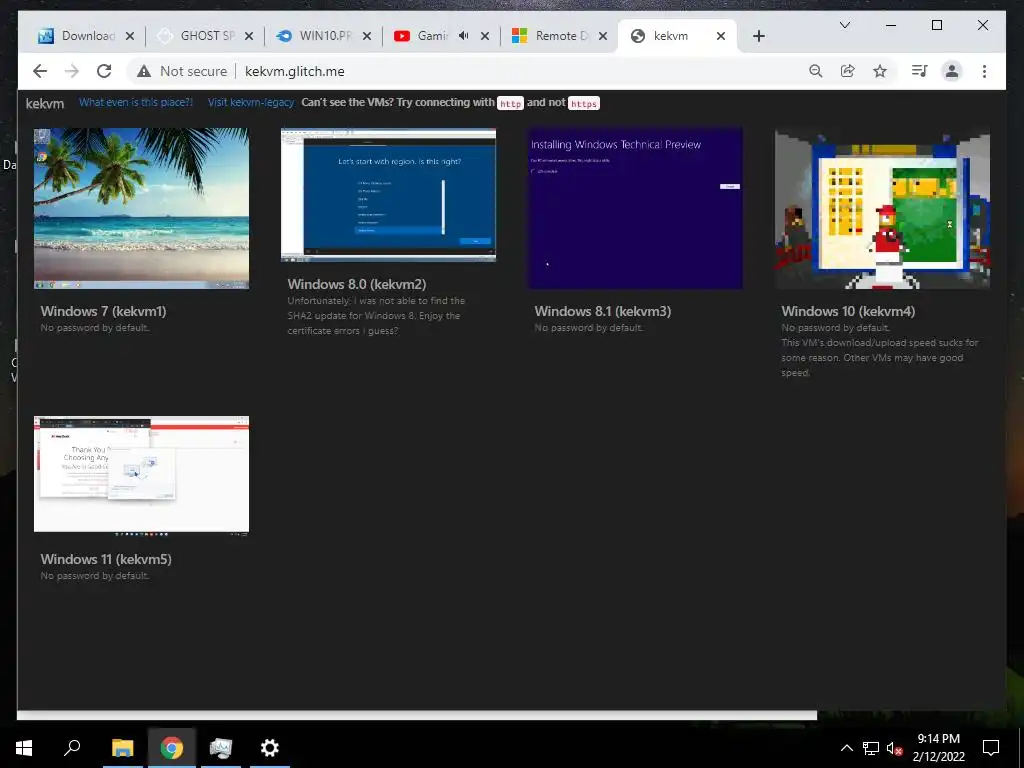
Task: Open the notification center icon
Action: [x=991, y=748]
